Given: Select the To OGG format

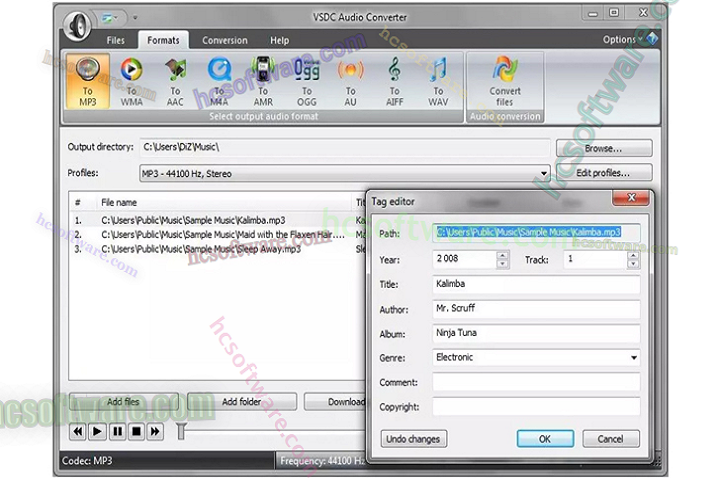Looking at the screenshot, I should [x=307, y=81].
